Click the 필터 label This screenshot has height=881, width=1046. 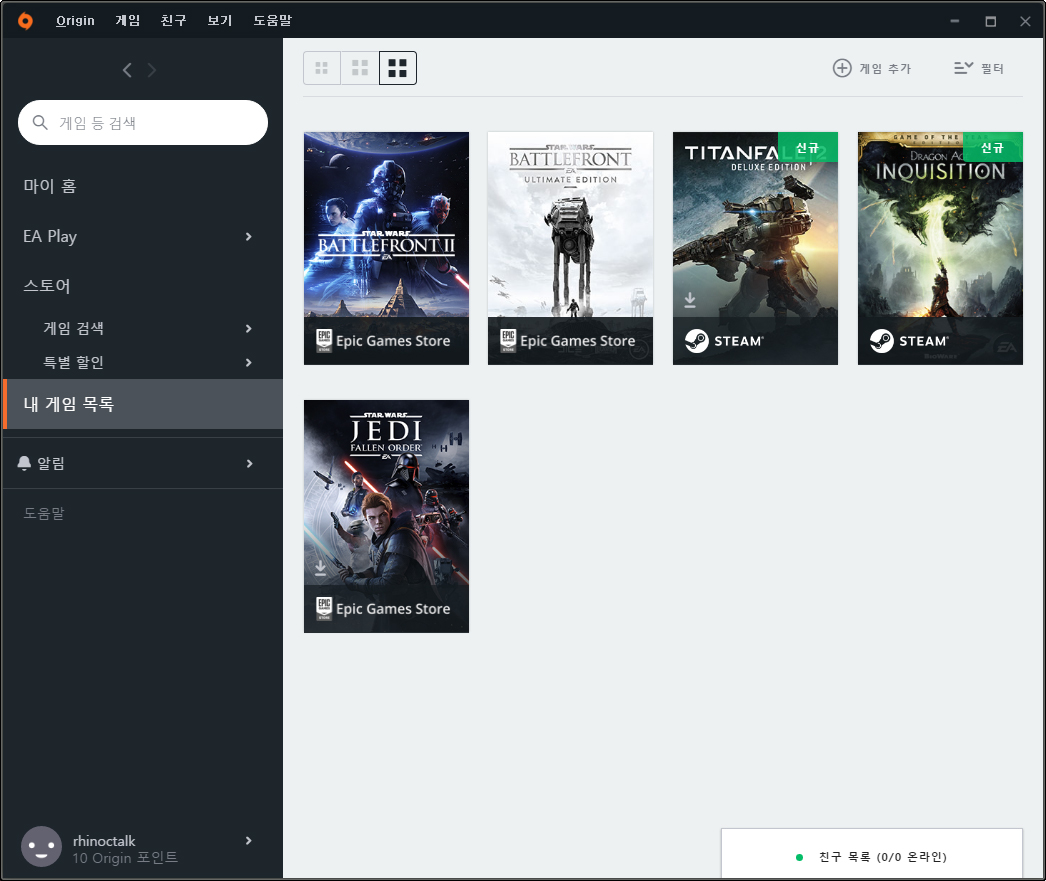(992, 69)
